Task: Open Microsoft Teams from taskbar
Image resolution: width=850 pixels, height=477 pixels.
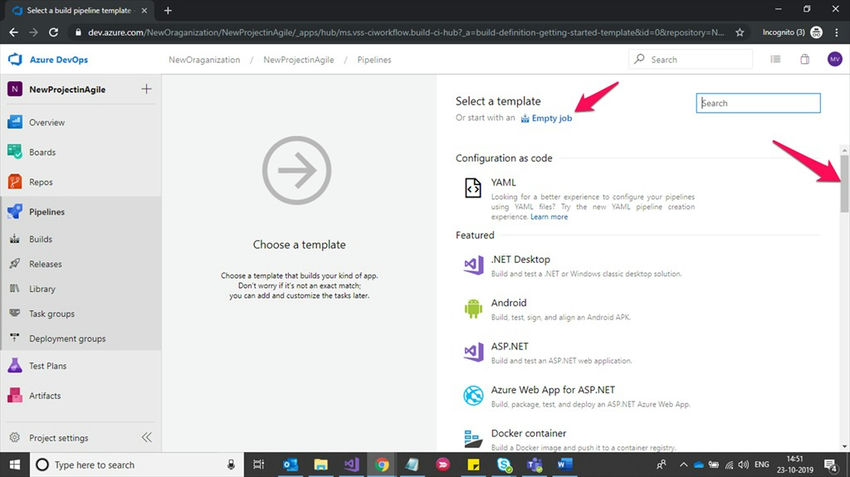Action: tap(535, 465)
